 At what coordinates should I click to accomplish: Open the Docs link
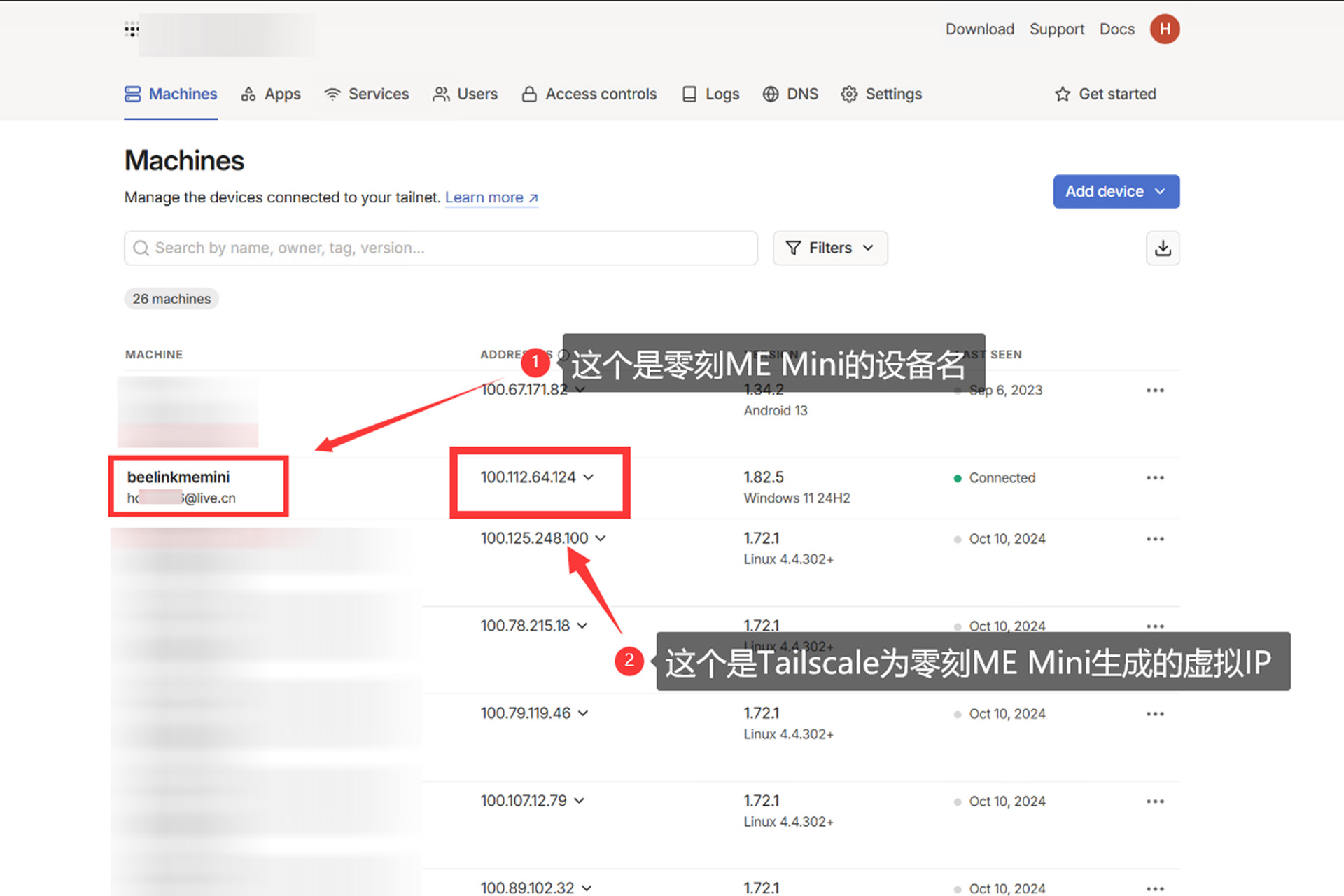pyautogui.click(x=1117, y=29)
